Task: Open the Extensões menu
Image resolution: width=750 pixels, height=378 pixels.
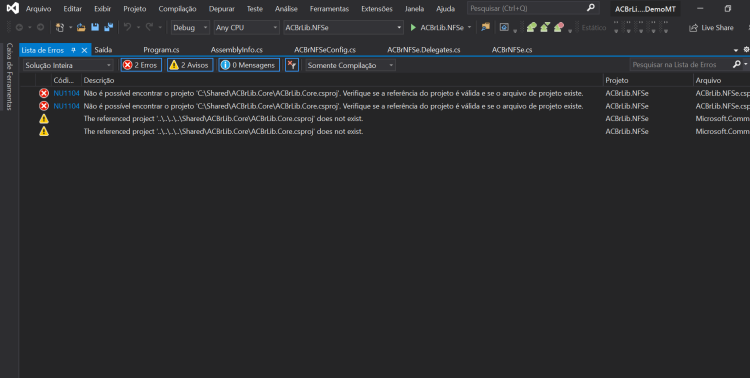Action: coord(377,9)
